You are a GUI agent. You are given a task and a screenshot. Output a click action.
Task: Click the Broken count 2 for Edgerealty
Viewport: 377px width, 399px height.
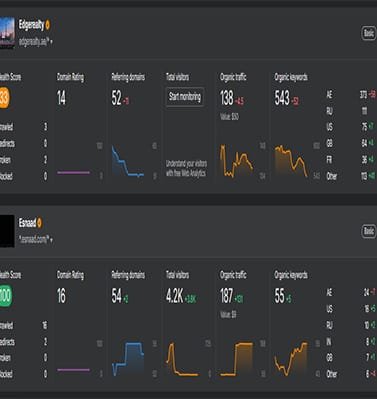pyautogui.click(x=46, y=160)
